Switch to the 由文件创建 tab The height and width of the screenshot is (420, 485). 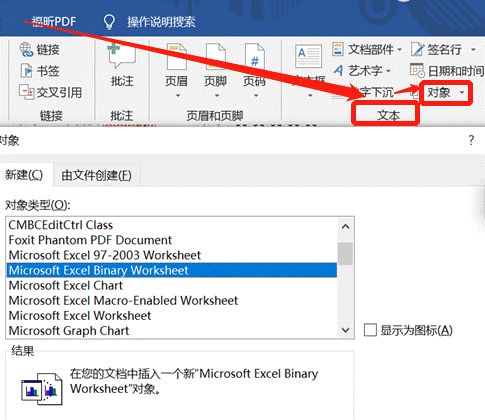point(96,175)
